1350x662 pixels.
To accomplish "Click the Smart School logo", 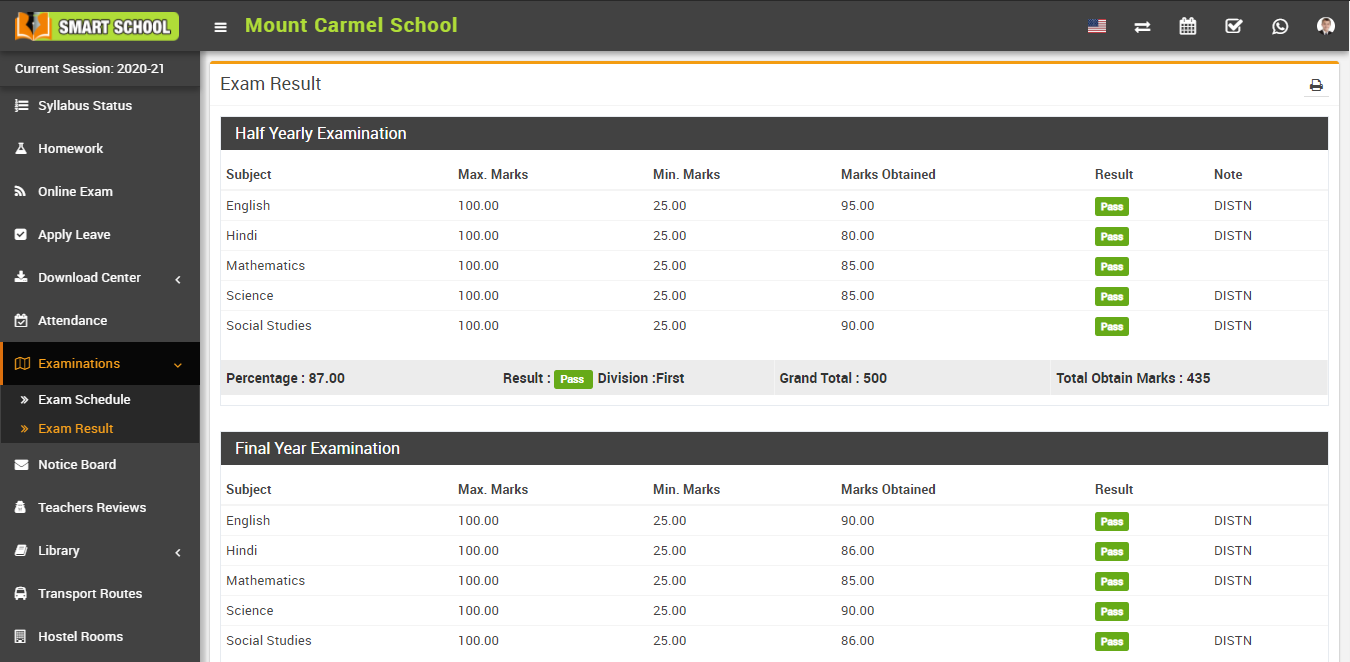I will click(95, 25).
